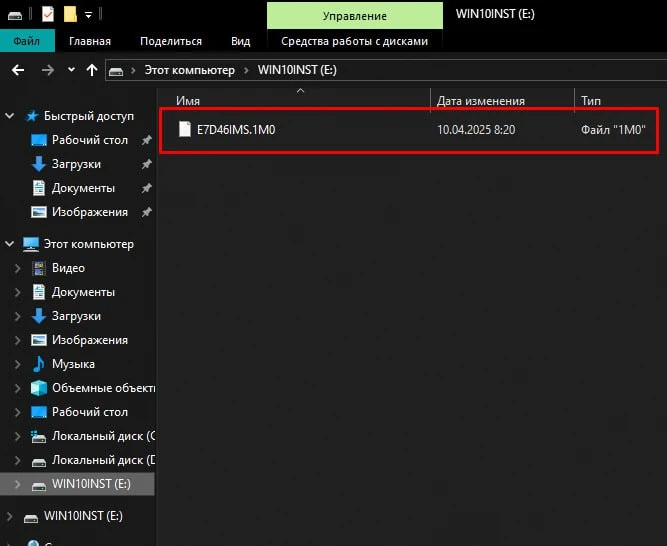Viewport: 667px width, 546px height.
Task: Click the 3D Objects cube icon
Action: point(39,388)
